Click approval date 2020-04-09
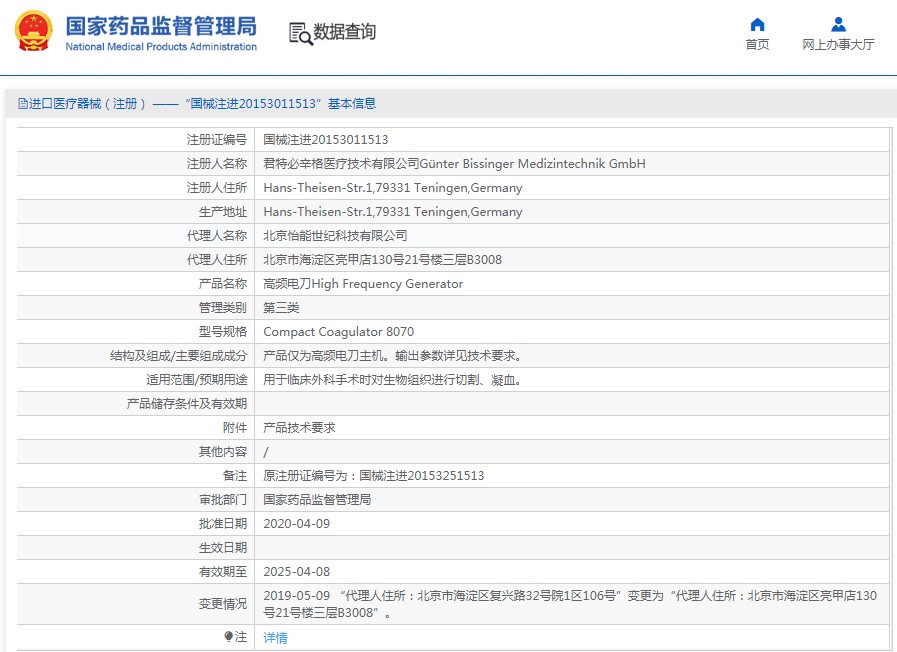 (x=296, y=524)
